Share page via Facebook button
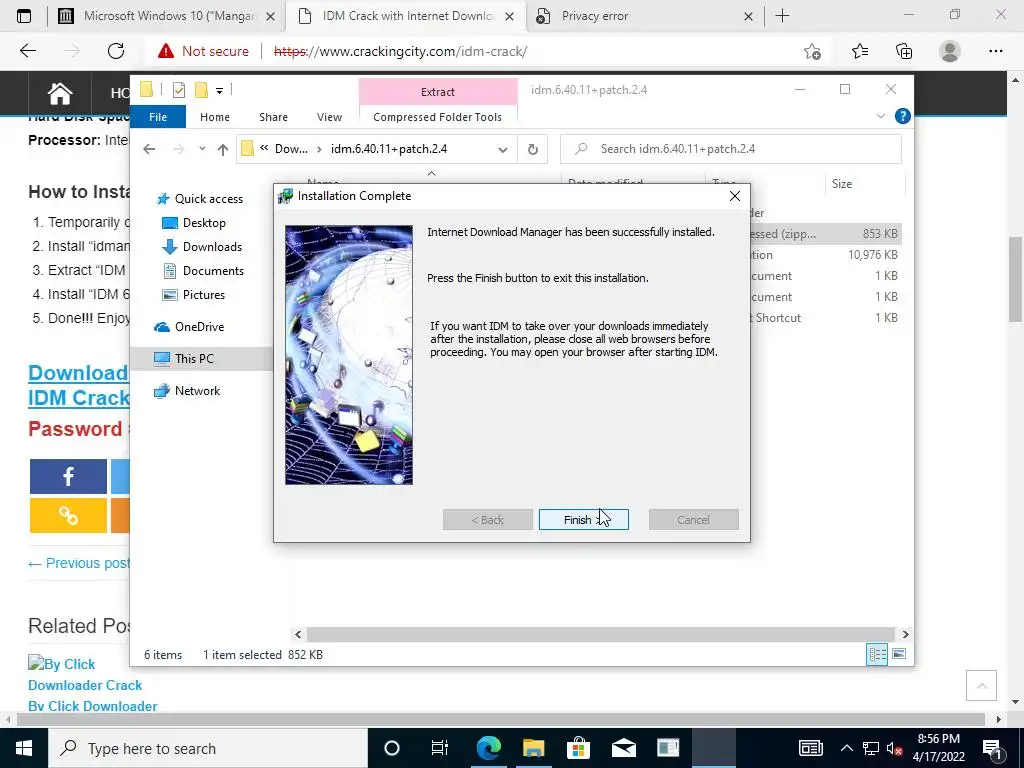 coord(68,476)
